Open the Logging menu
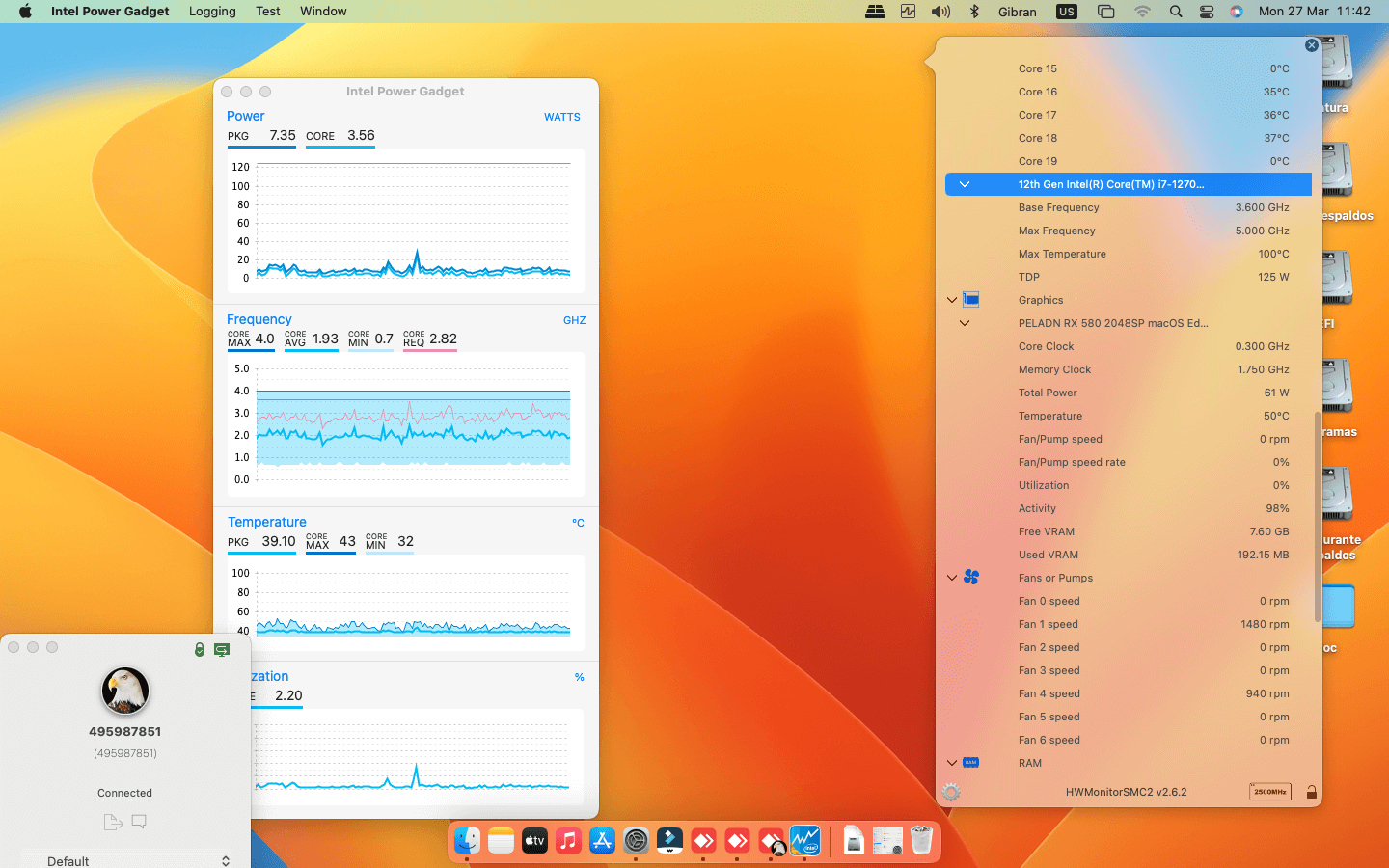 (x=212, y=12)
